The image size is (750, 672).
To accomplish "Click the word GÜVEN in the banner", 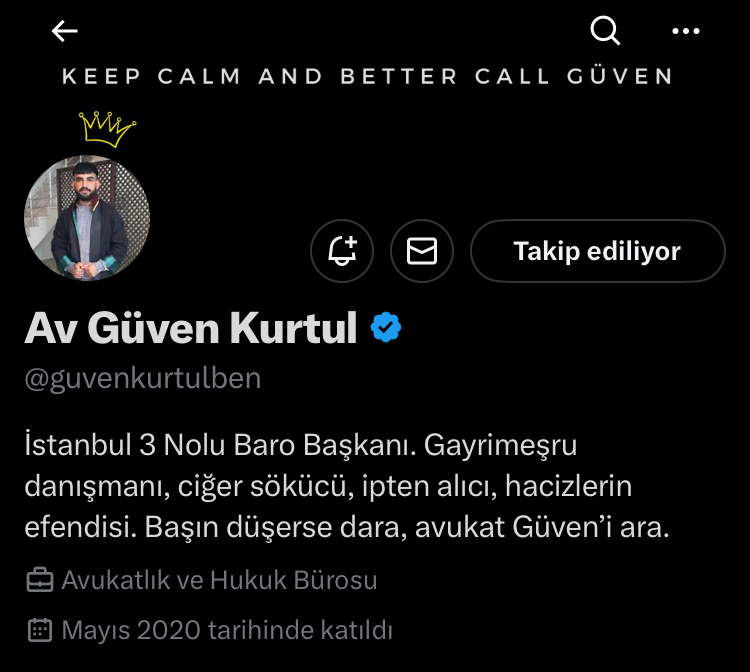I will 620,77.
